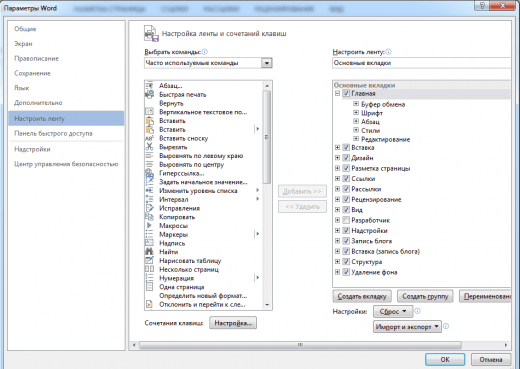Open the Правописание settings section
This screenshot has width=520, height=369.
36,58
